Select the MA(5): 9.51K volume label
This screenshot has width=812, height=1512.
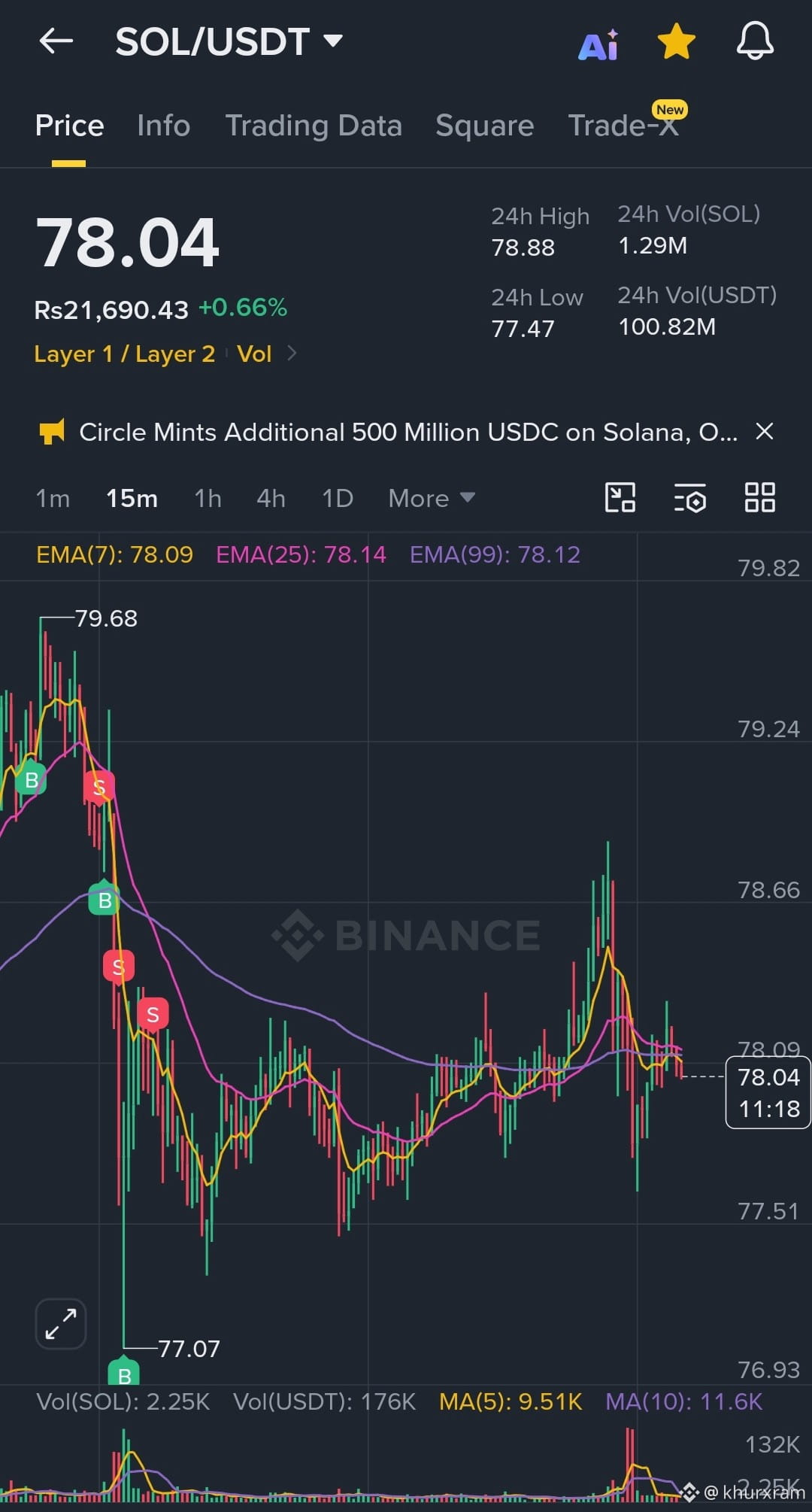click(x=511, y=1401)
